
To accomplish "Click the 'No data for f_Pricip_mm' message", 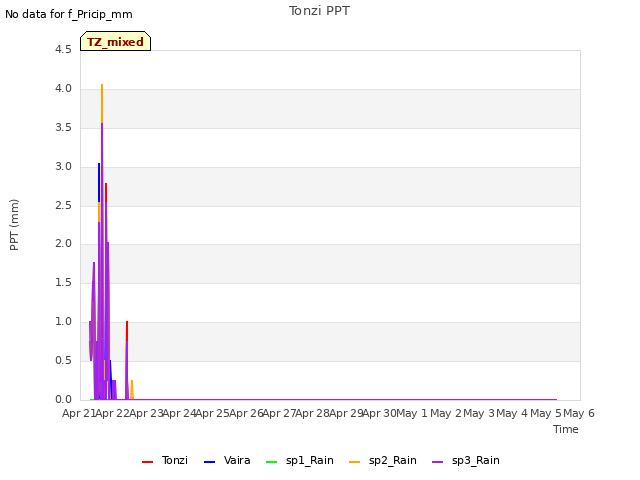I will click(x=69, y=14).
